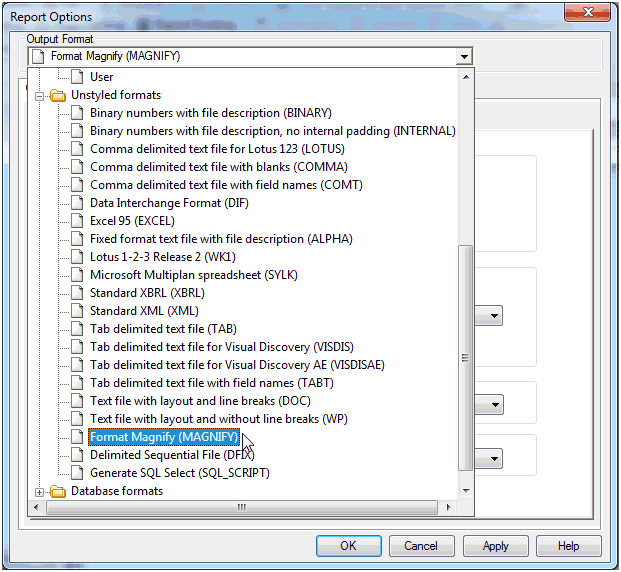
Task: Click the COMT format document icon
Action: [x=77, y=185]
